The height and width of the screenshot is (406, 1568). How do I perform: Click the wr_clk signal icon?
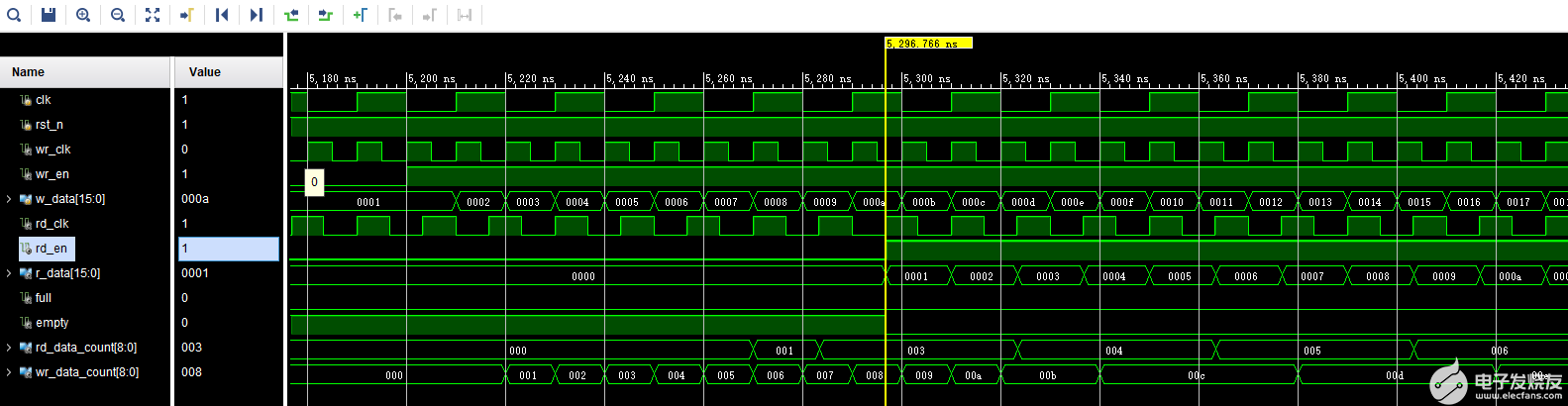pyautogui.click(x=26, y=150)
